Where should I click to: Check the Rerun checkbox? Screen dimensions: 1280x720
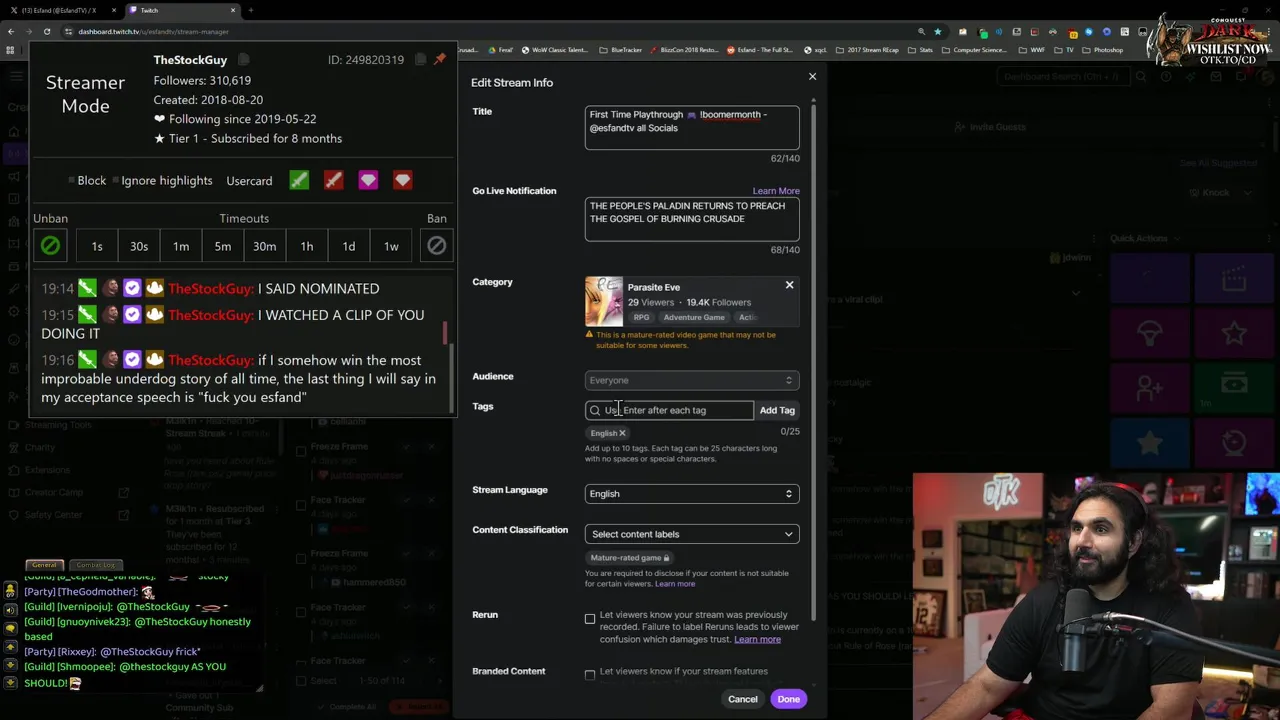click(x=590, y=619)
